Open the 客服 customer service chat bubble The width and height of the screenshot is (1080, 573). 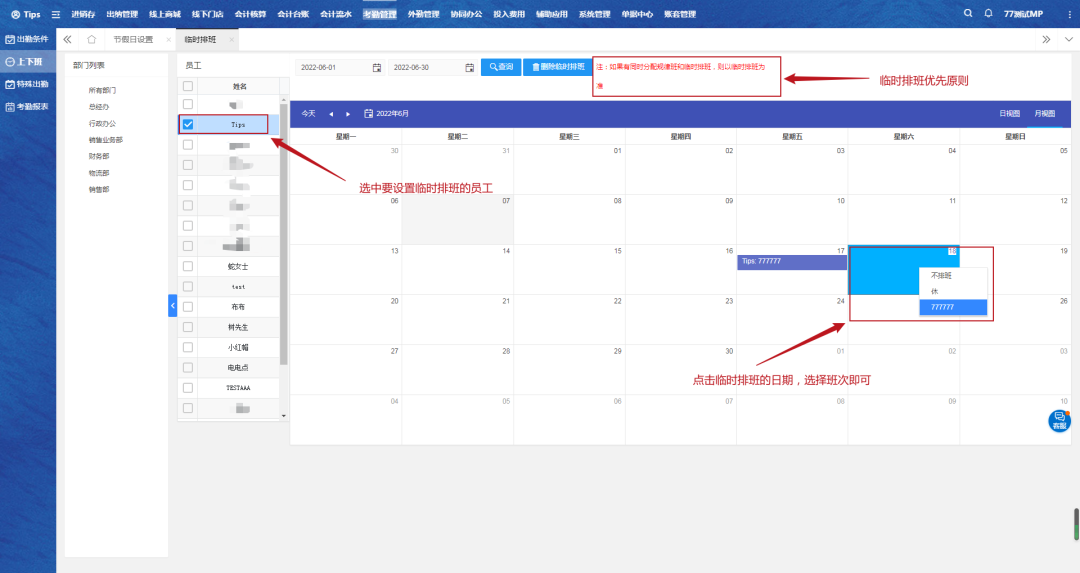pyautogui.click(x=1059, y=421)
